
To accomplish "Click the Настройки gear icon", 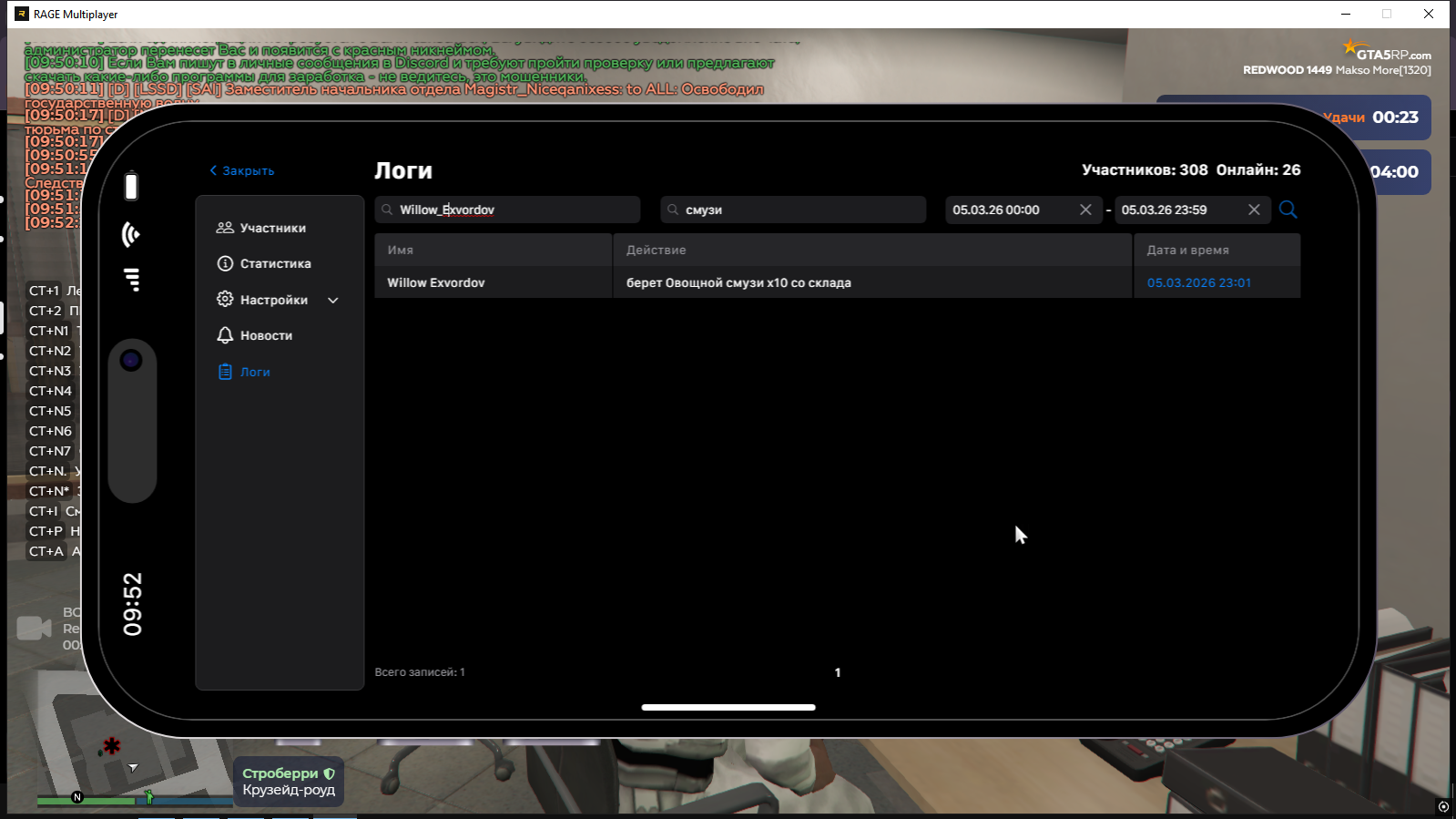I will pyautogui.click(x=225, y=299).
